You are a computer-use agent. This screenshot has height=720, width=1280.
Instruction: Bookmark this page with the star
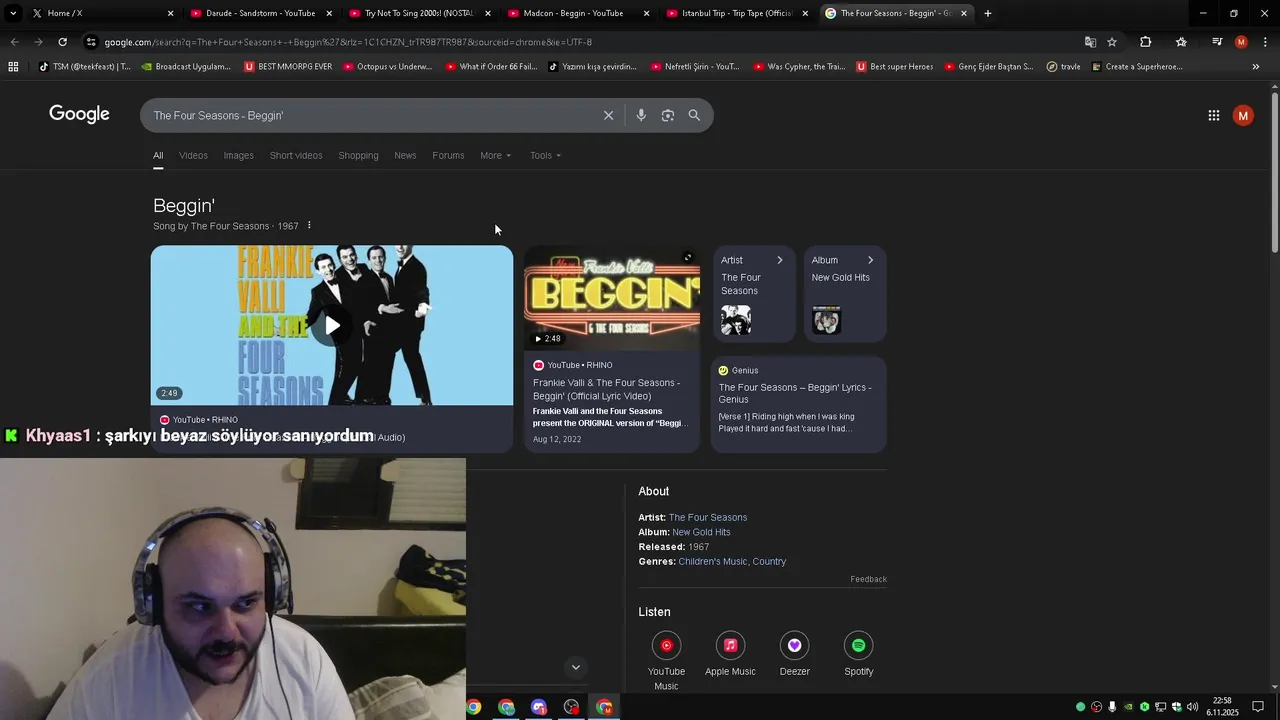[1112, 42]
